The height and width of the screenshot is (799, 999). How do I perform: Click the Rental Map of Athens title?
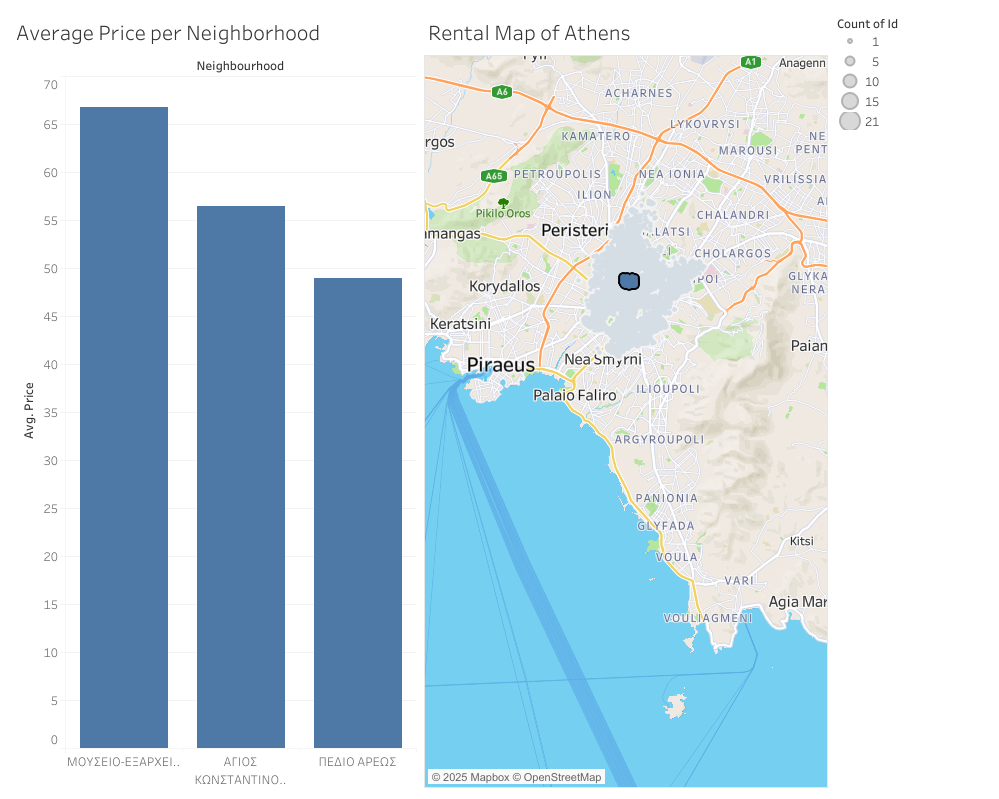click(x=529, y=33)
